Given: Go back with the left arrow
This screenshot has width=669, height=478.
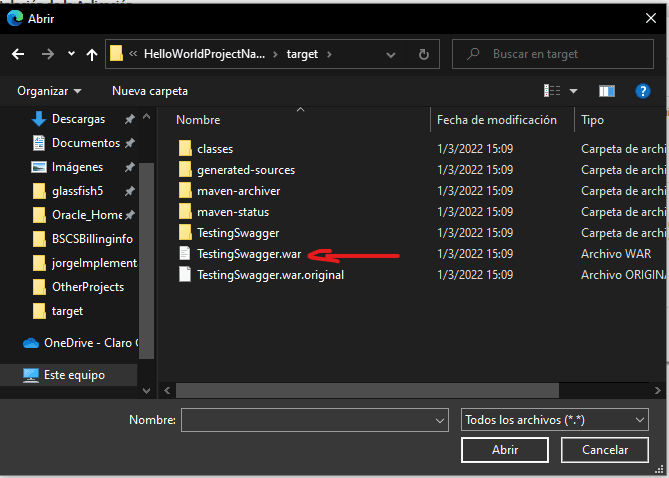Looking at the screenshot, I should 18,54.
